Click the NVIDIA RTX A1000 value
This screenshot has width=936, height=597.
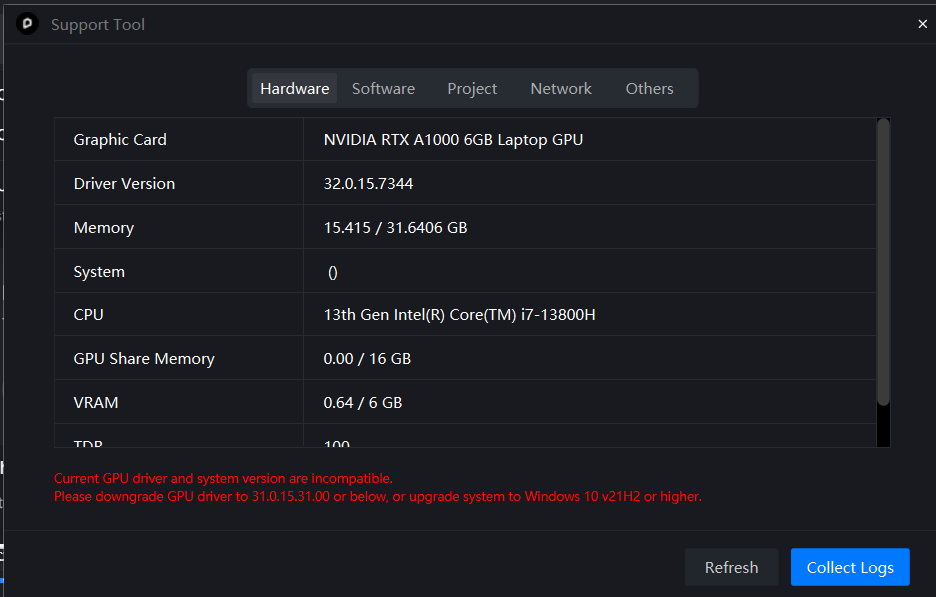pyautogui.click(x=453, y=140)
